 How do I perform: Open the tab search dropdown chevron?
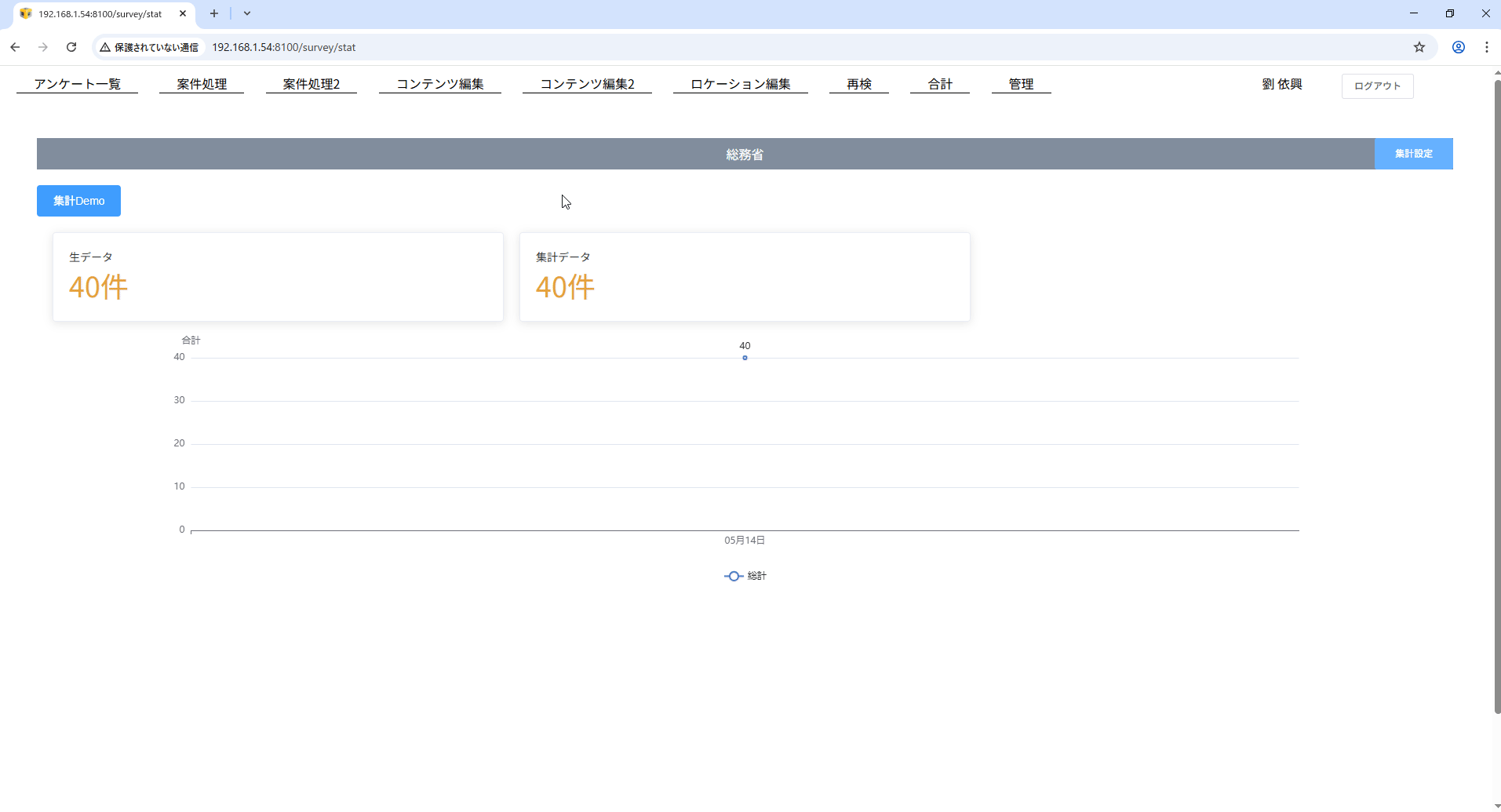pos(248,13)
